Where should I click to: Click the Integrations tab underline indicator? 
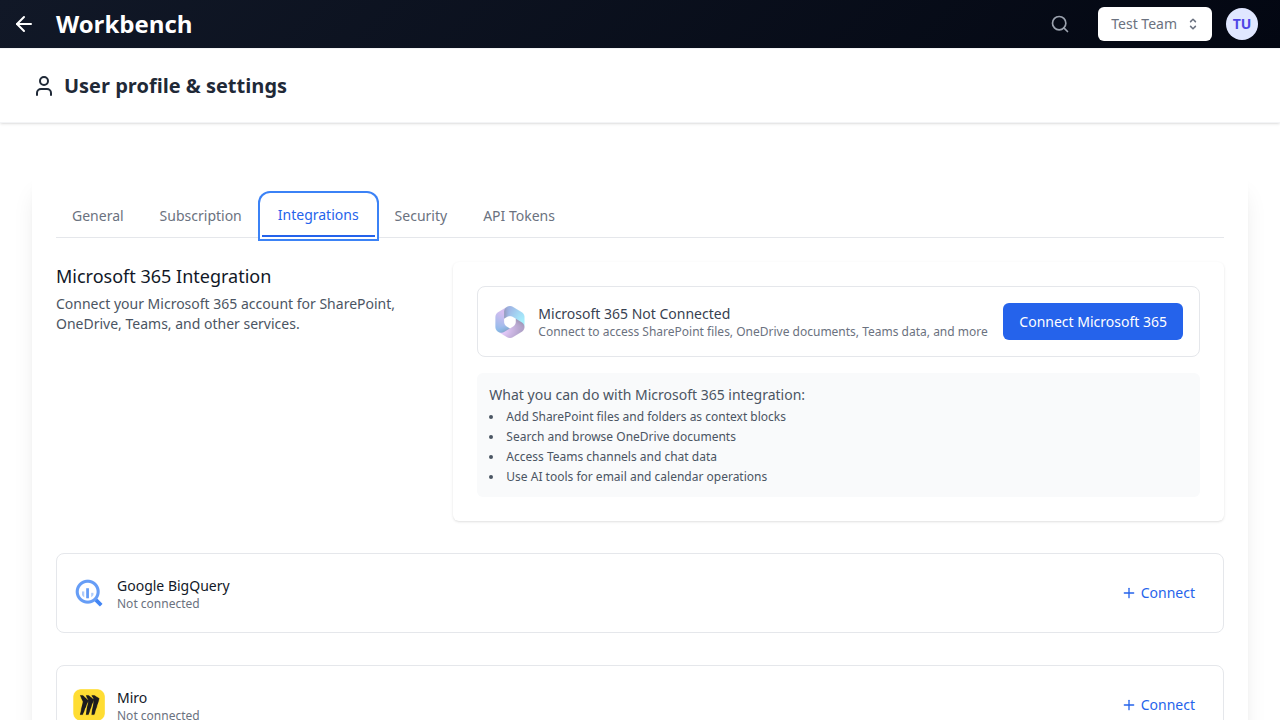(x=318, y=238)
